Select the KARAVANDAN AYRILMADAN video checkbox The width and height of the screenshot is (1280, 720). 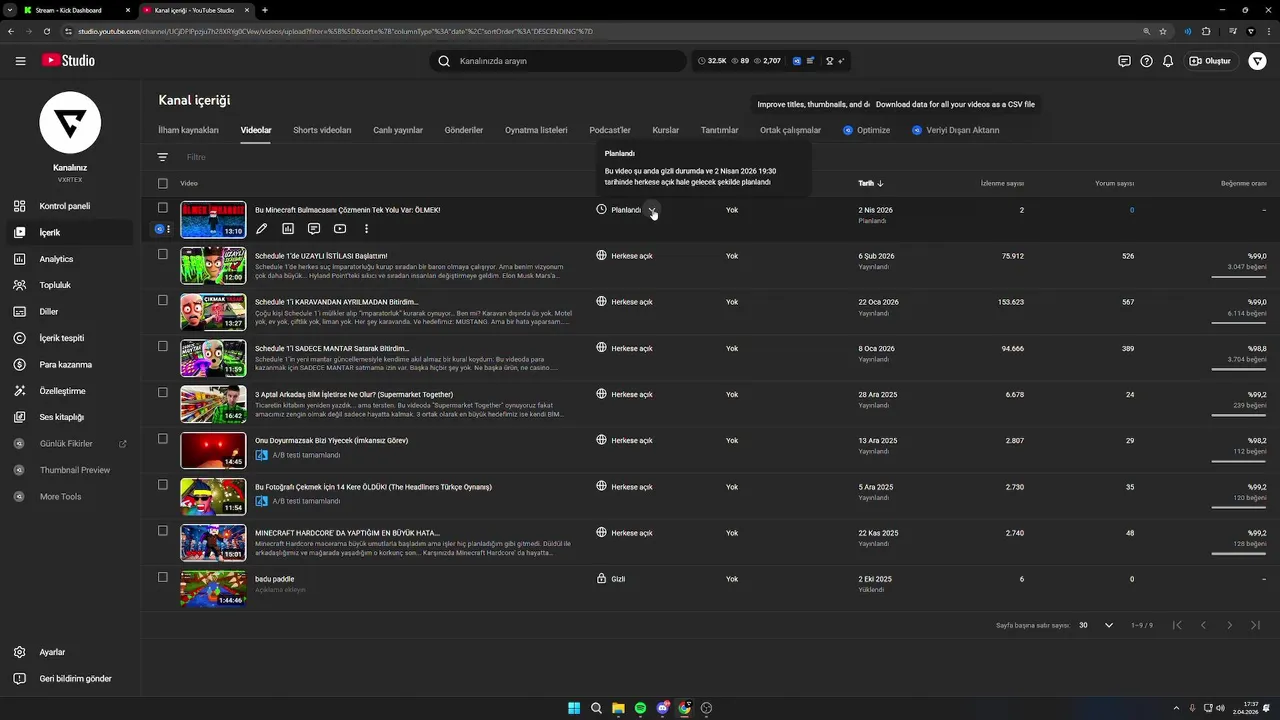click(163, 300)
